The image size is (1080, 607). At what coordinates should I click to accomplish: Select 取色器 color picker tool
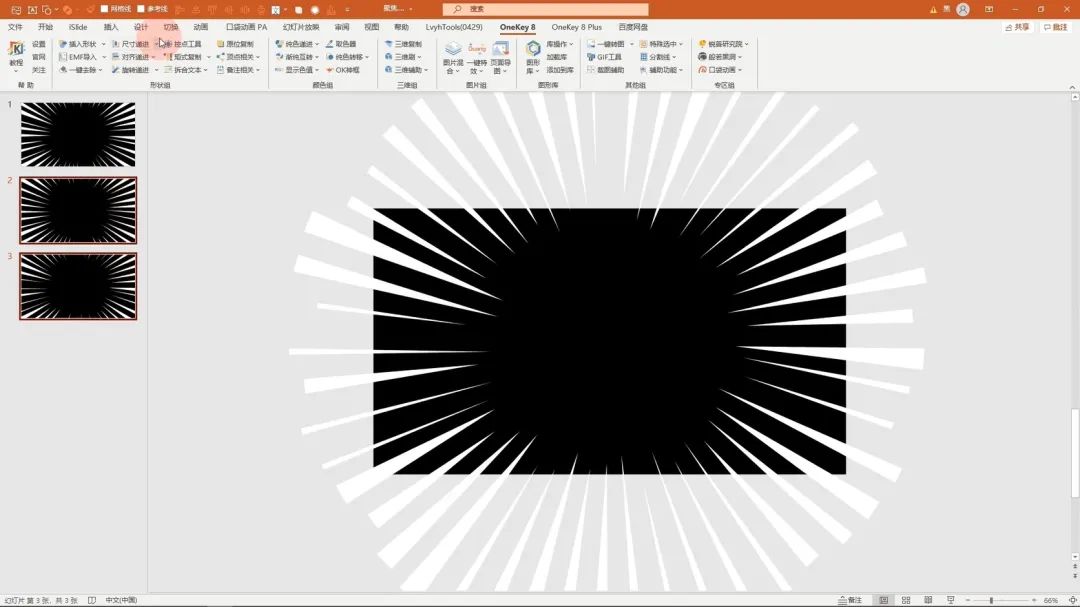341,44
